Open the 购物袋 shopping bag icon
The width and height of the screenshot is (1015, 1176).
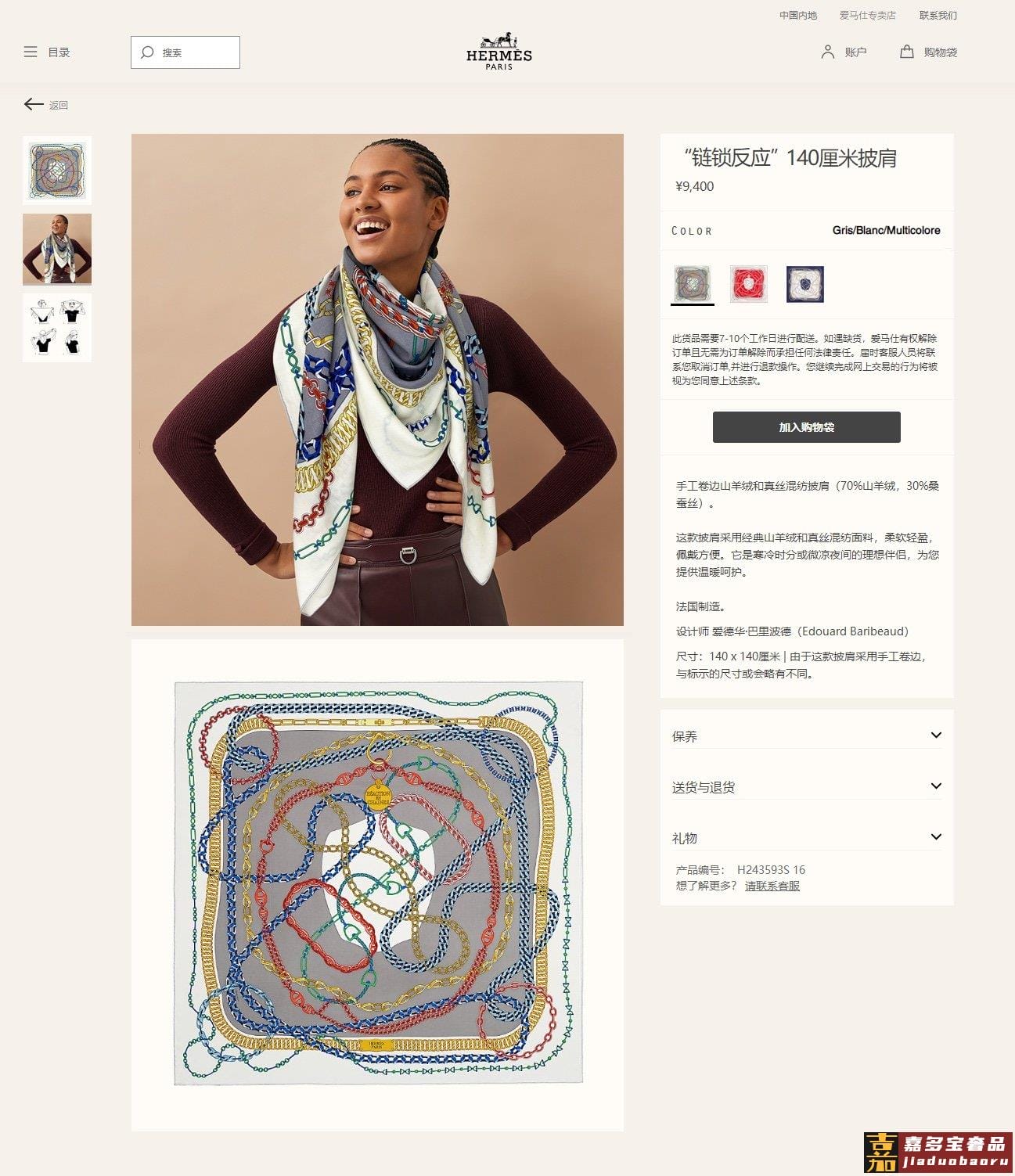point(906,52)
